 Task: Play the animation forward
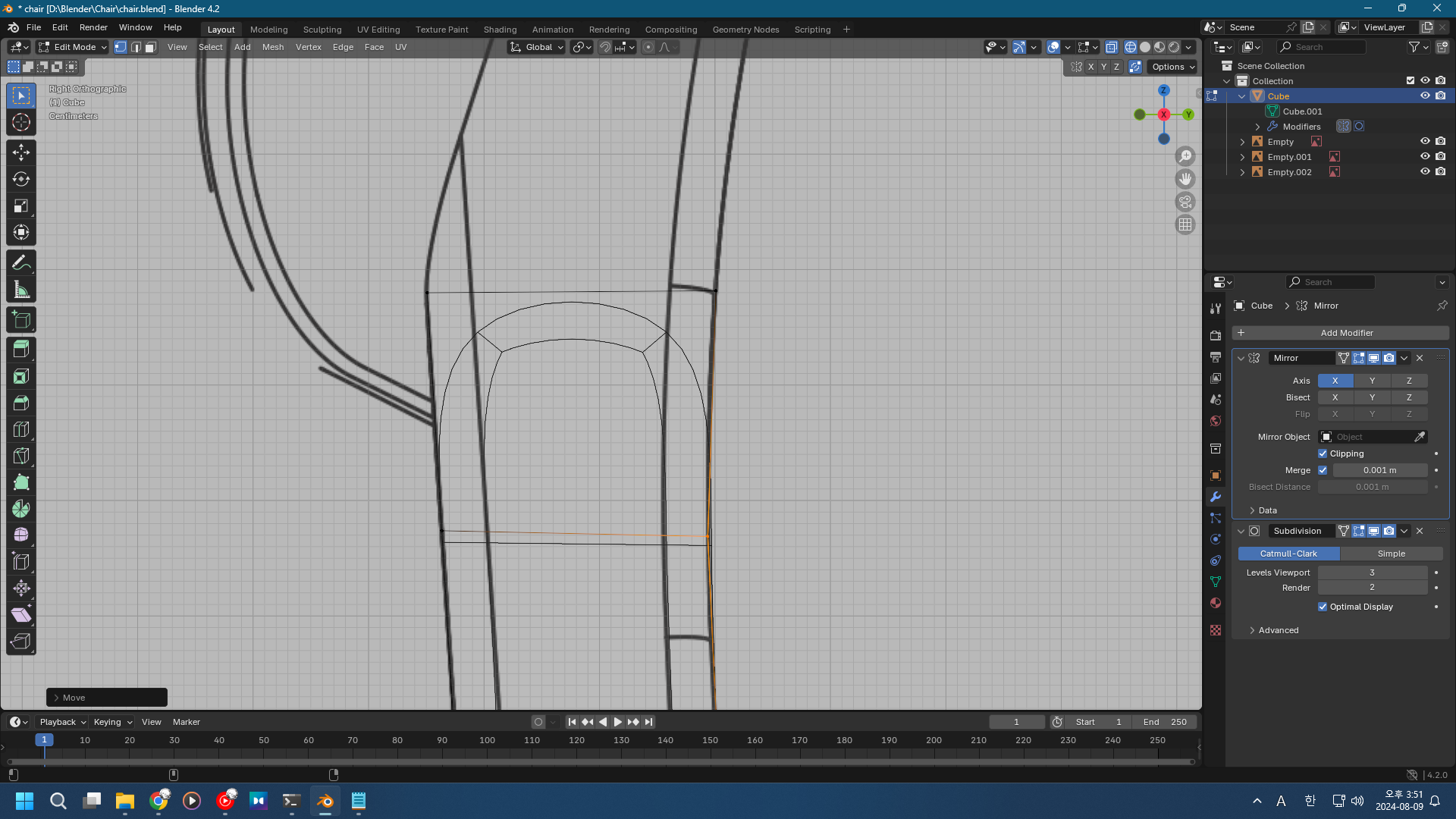point(618,722)
